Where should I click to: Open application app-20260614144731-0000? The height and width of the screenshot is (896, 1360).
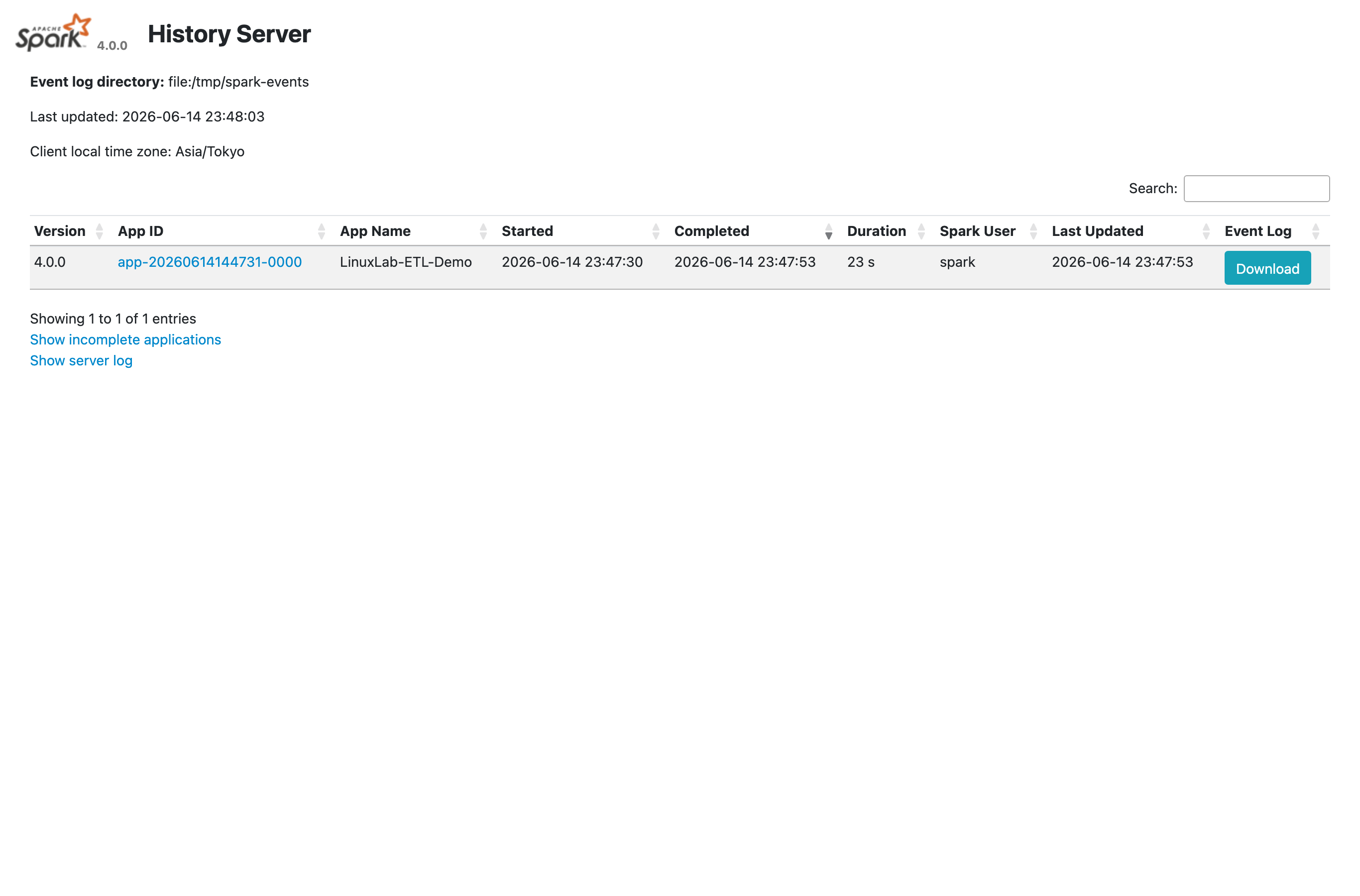click(x=210, y=262)
